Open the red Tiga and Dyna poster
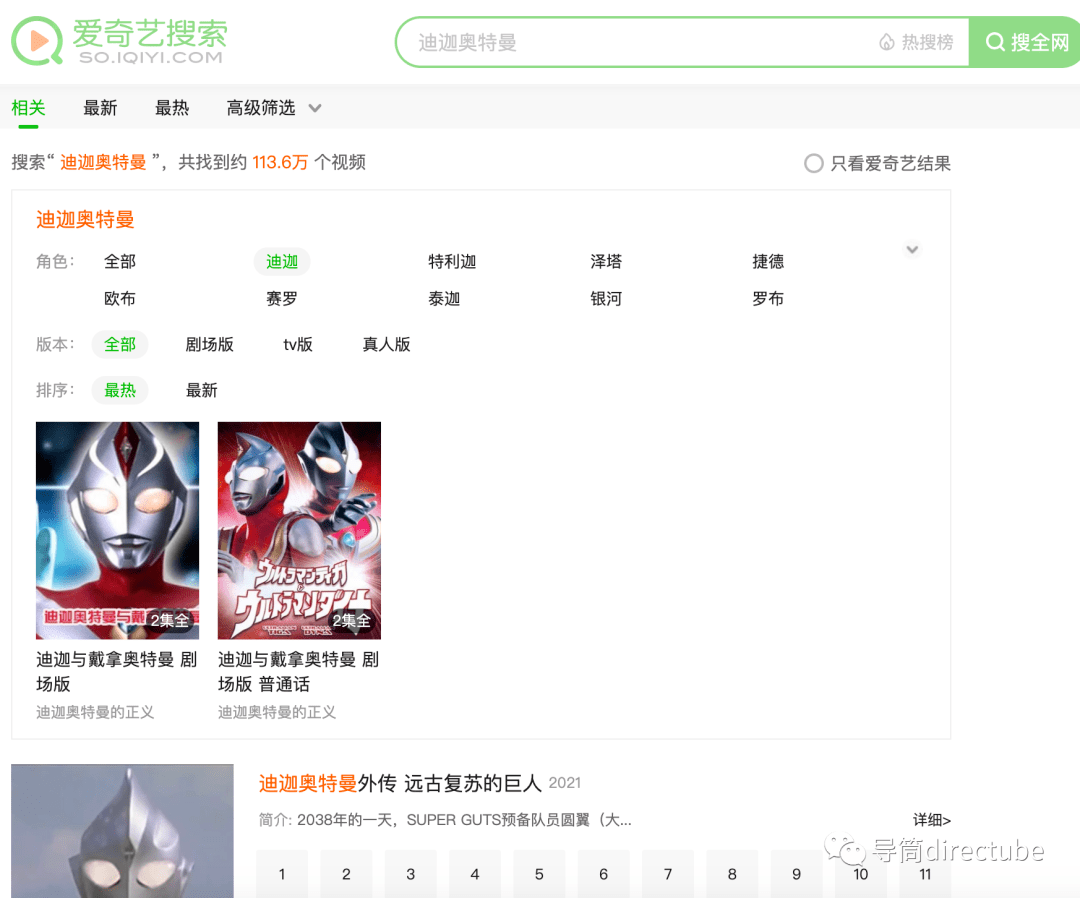 tap(299, 530)
